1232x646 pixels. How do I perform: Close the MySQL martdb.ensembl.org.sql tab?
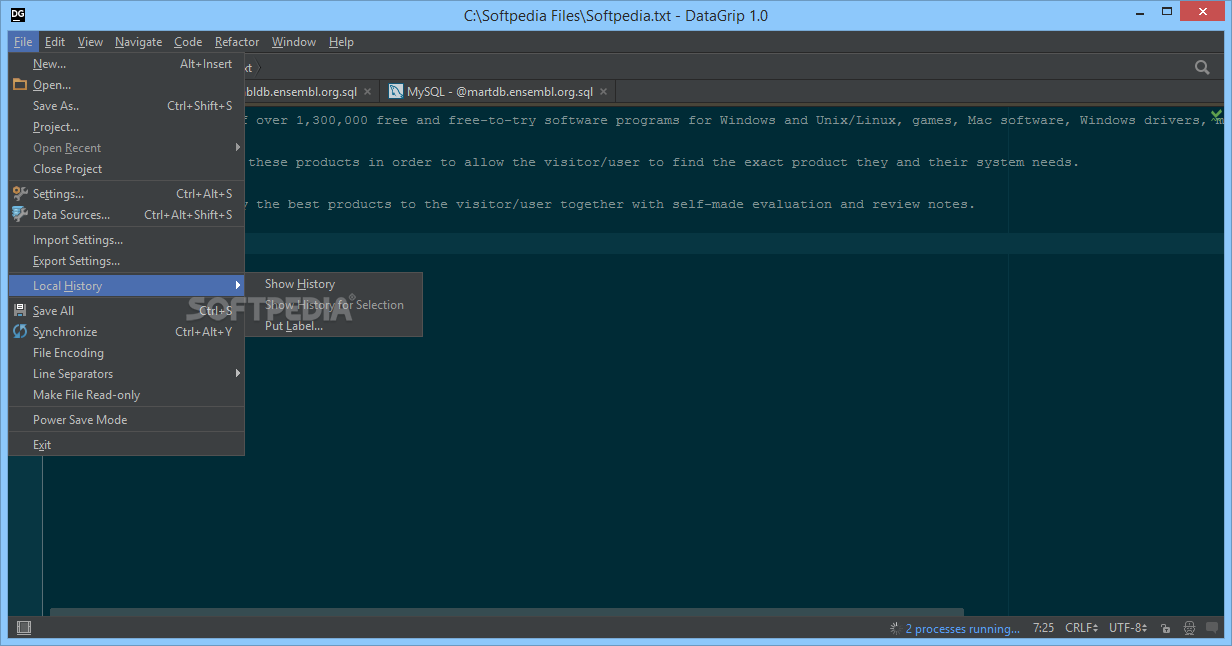603,92
